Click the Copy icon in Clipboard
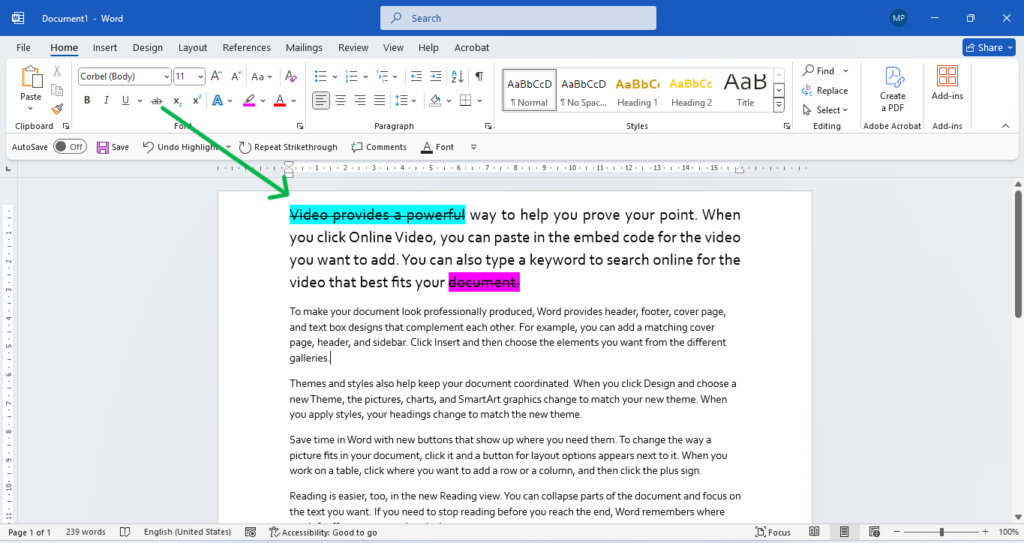This screenshot has height=543, width=1024. 57,90
